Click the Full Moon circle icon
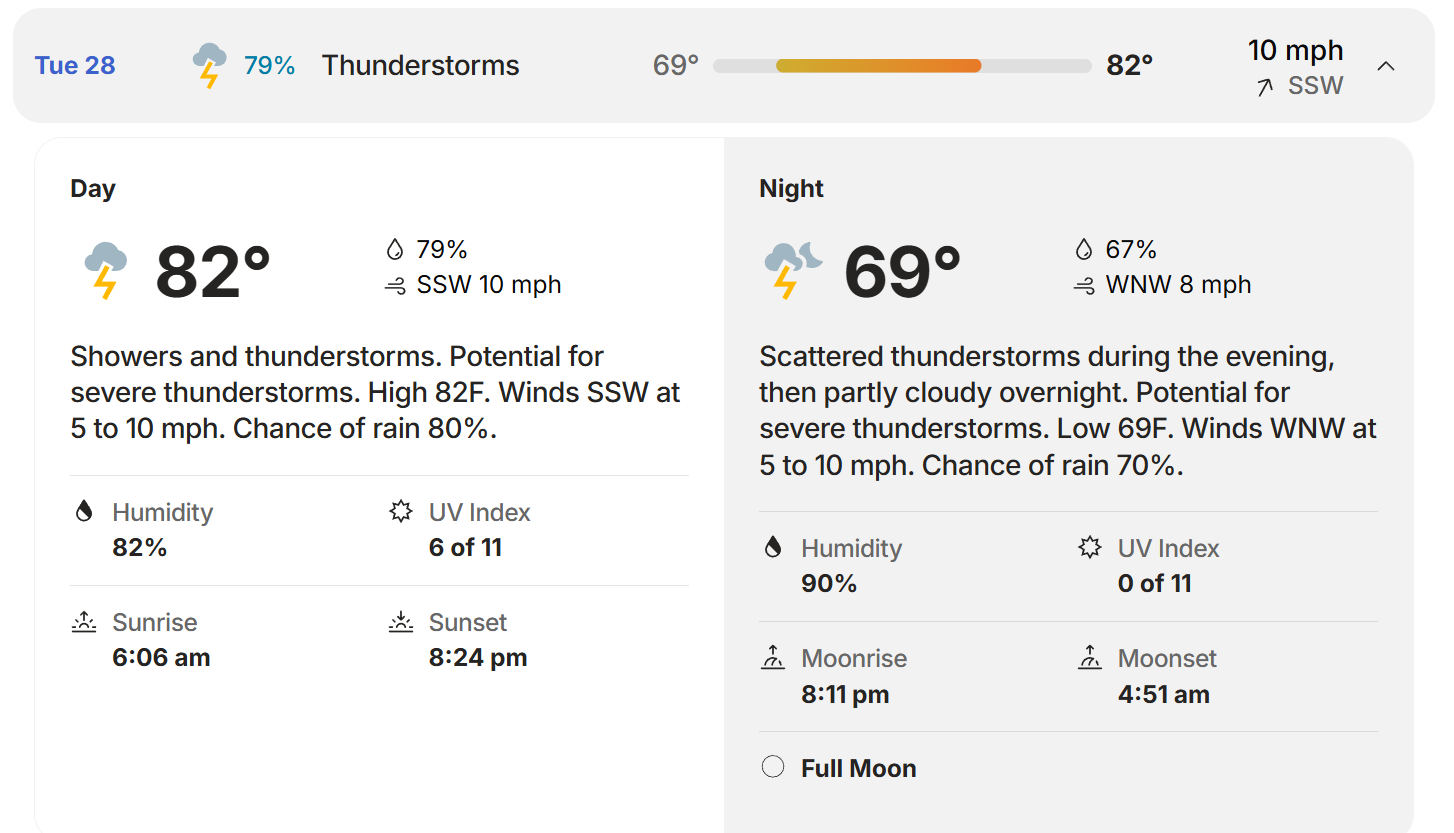This screenshot has width=1454, height=833. click(x=772, y=767)
